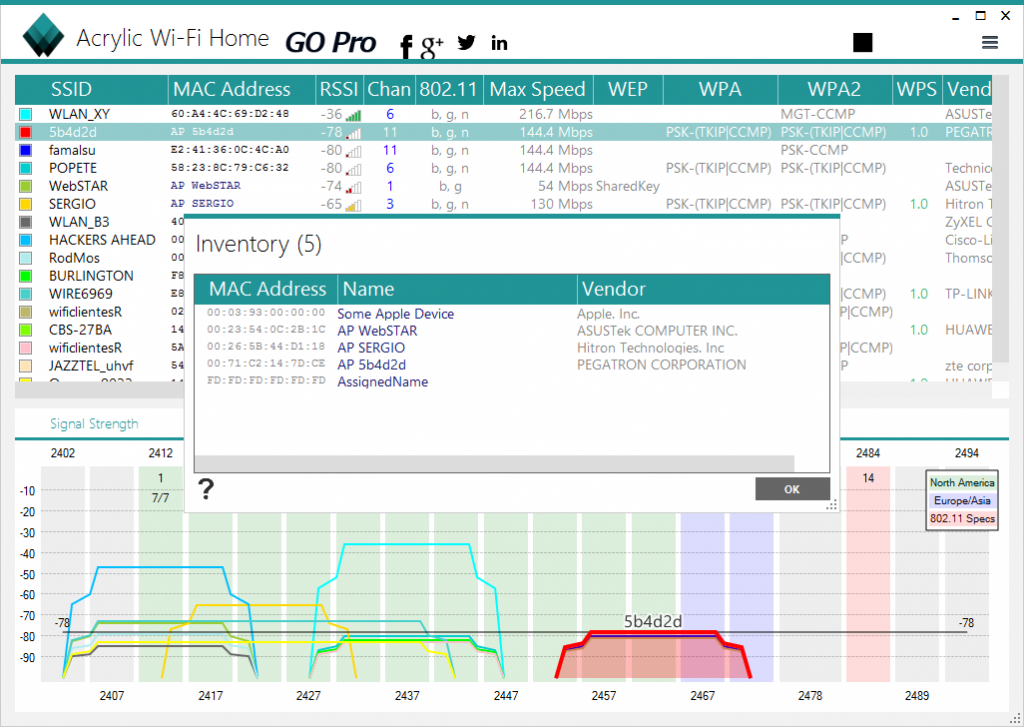
Task: Click MGT-CCMP WPA2 cell
Action: (818, 114)
